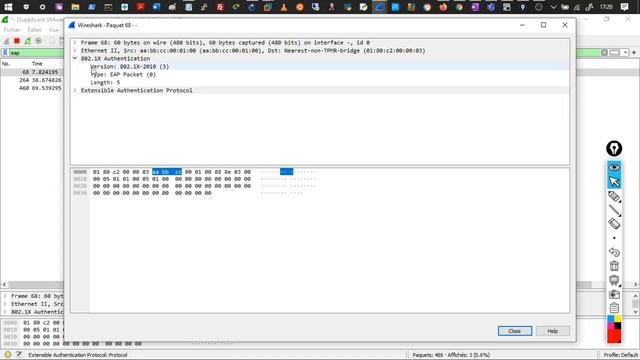Pick the red color swatch
Viewport: 640px width, 360px height.
pyautogui.click(x=614, y=336)
